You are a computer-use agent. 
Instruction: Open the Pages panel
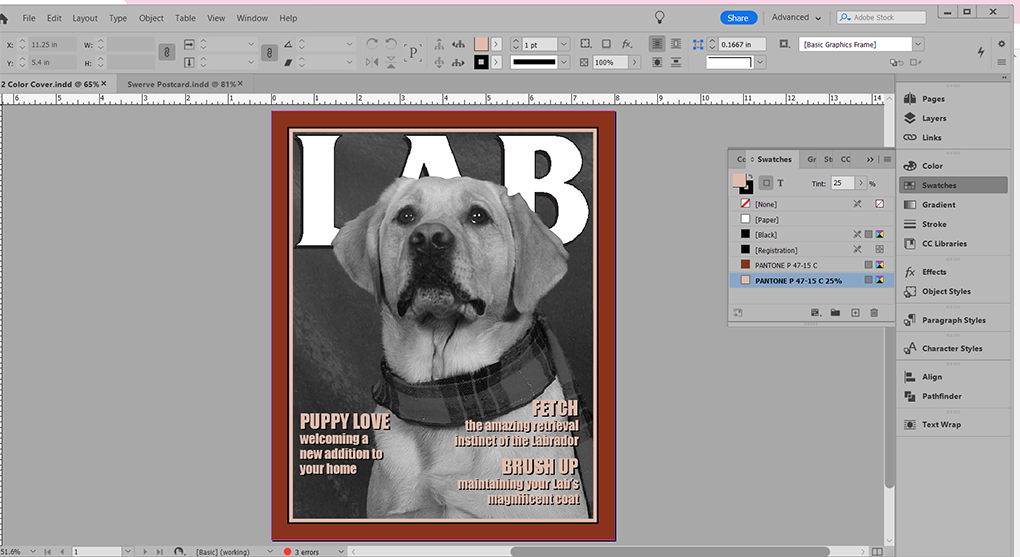tap(931, 99)
